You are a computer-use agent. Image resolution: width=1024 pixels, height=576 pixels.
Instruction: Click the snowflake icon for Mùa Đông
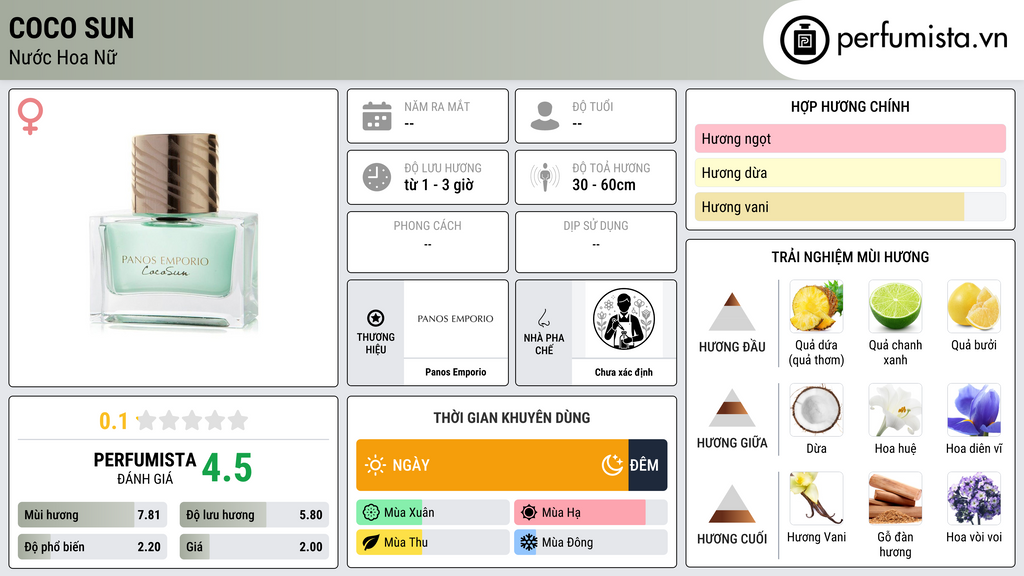[x=528, y=542]
